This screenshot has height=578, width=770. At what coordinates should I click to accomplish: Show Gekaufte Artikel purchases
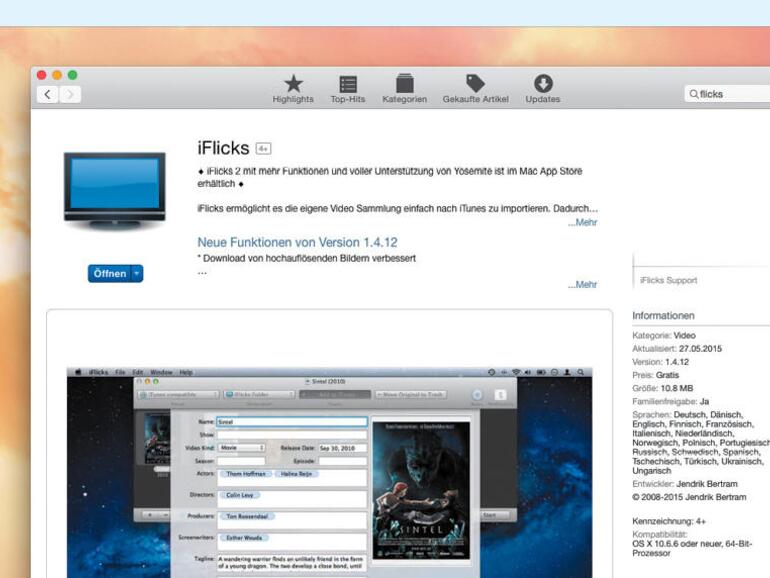click(475, 89)
